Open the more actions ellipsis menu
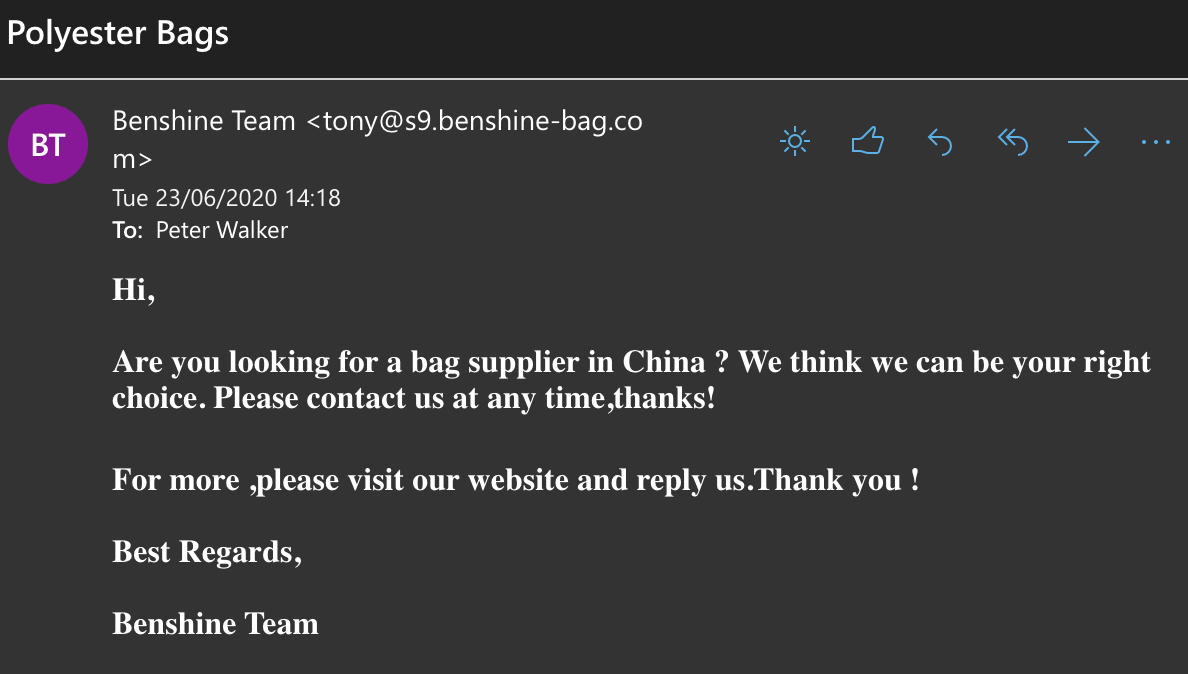 [x=1155, y=143]
